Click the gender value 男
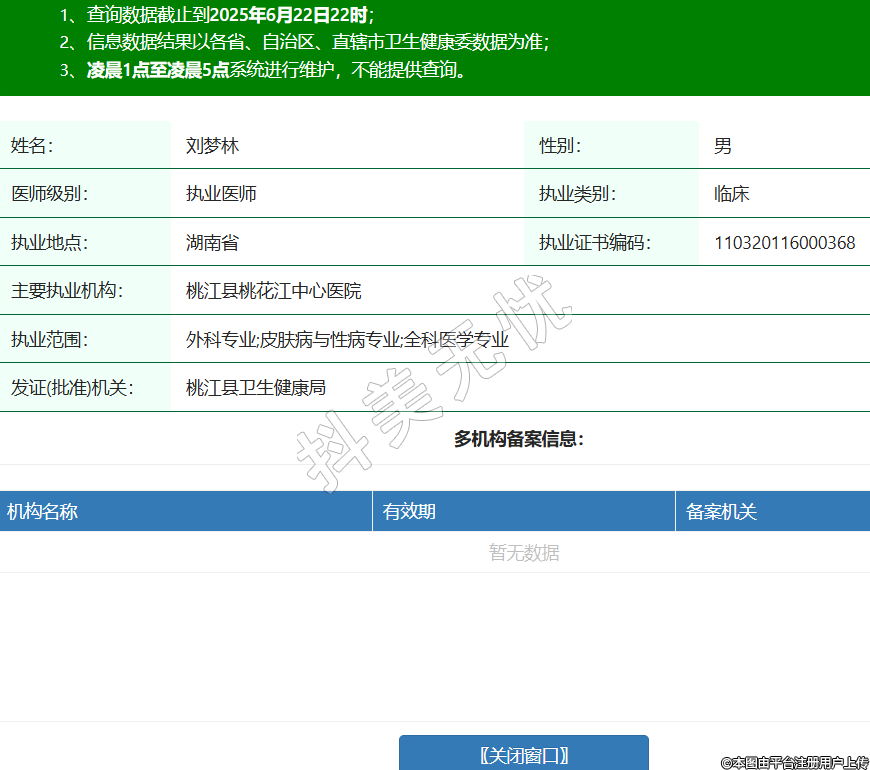This screenshot has width=870, height=770. click(722, 146)
